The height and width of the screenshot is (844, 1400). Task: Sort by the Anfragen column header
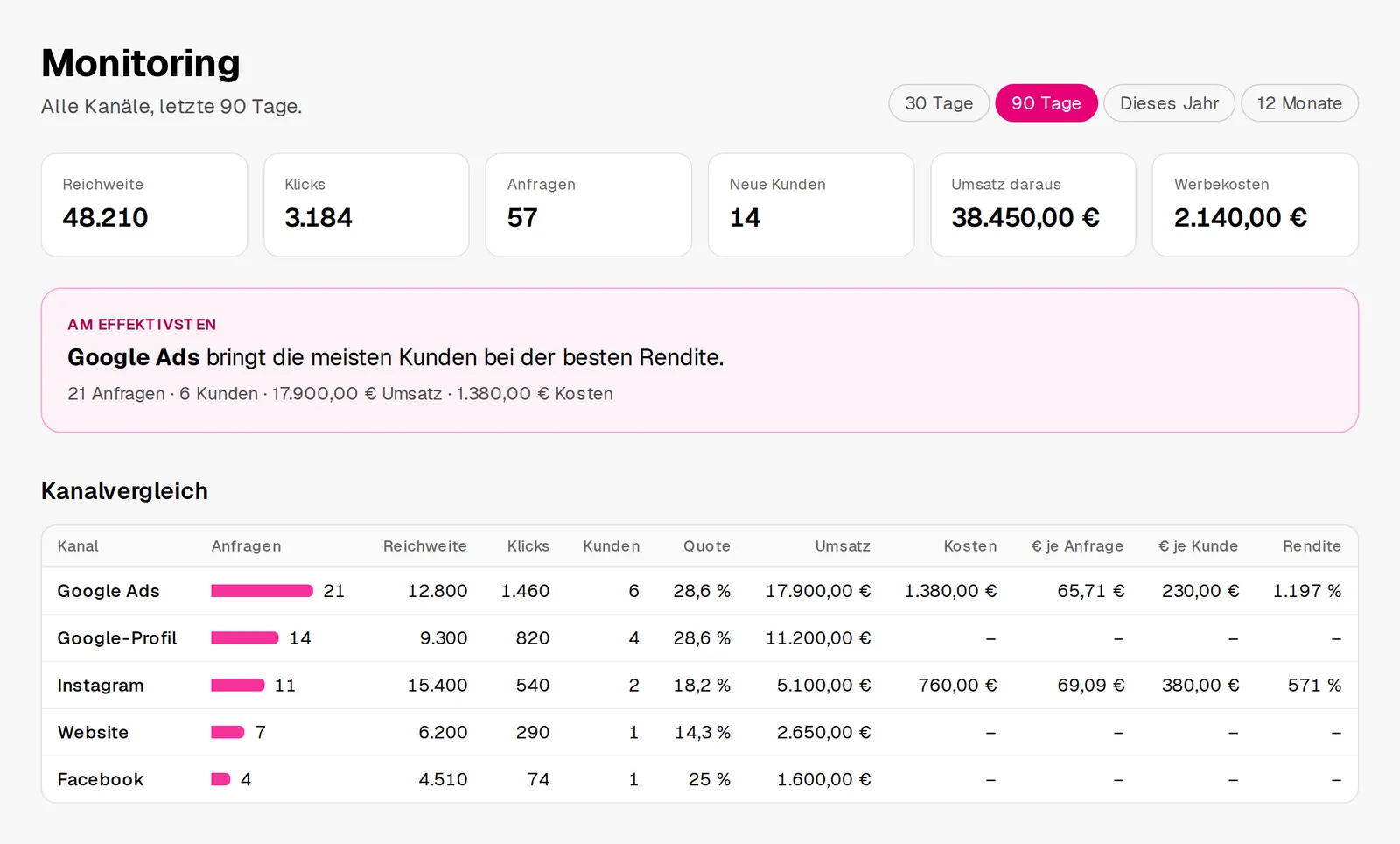pos(246,546)
